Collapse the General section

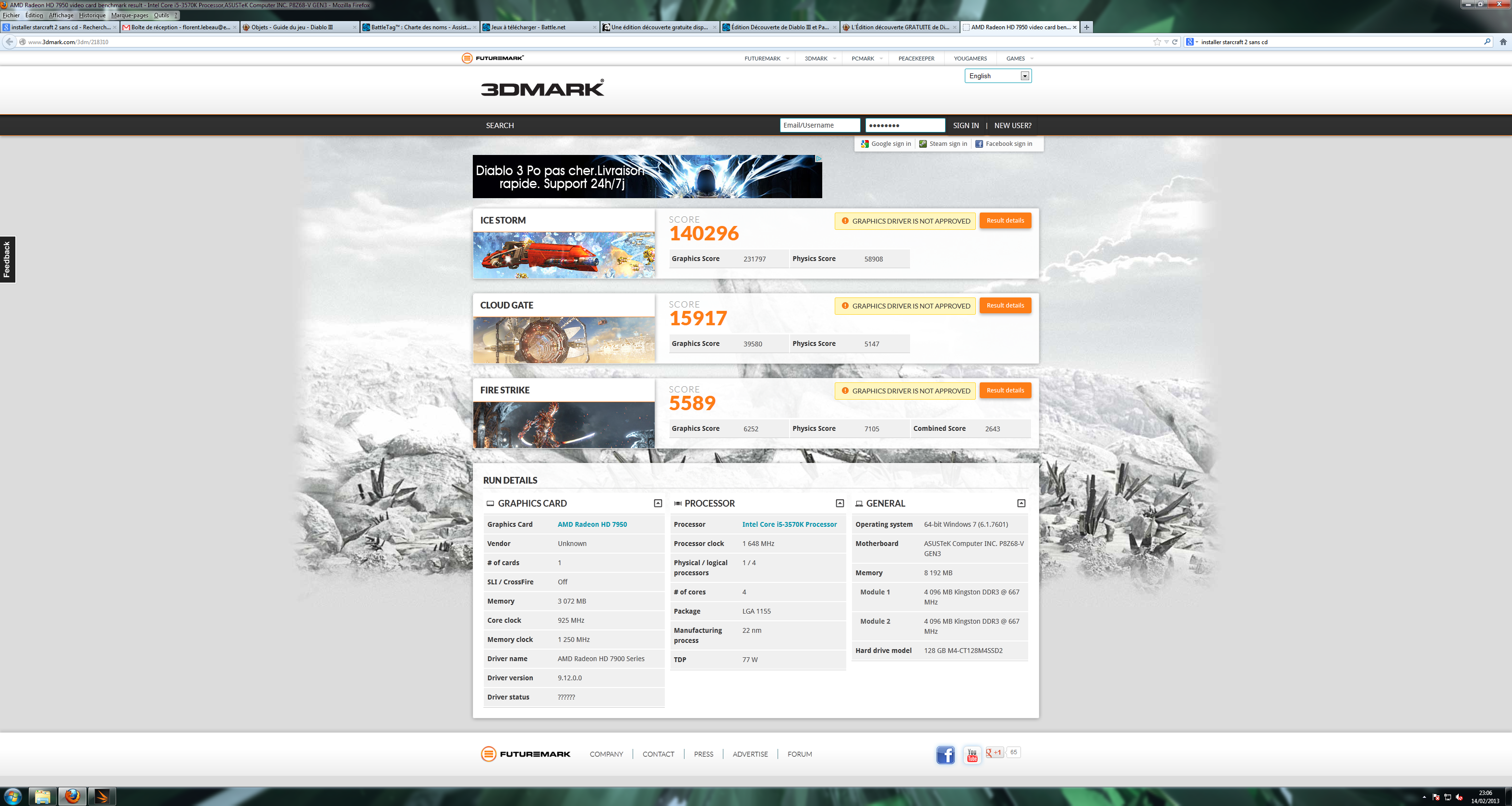[1021, 503]
